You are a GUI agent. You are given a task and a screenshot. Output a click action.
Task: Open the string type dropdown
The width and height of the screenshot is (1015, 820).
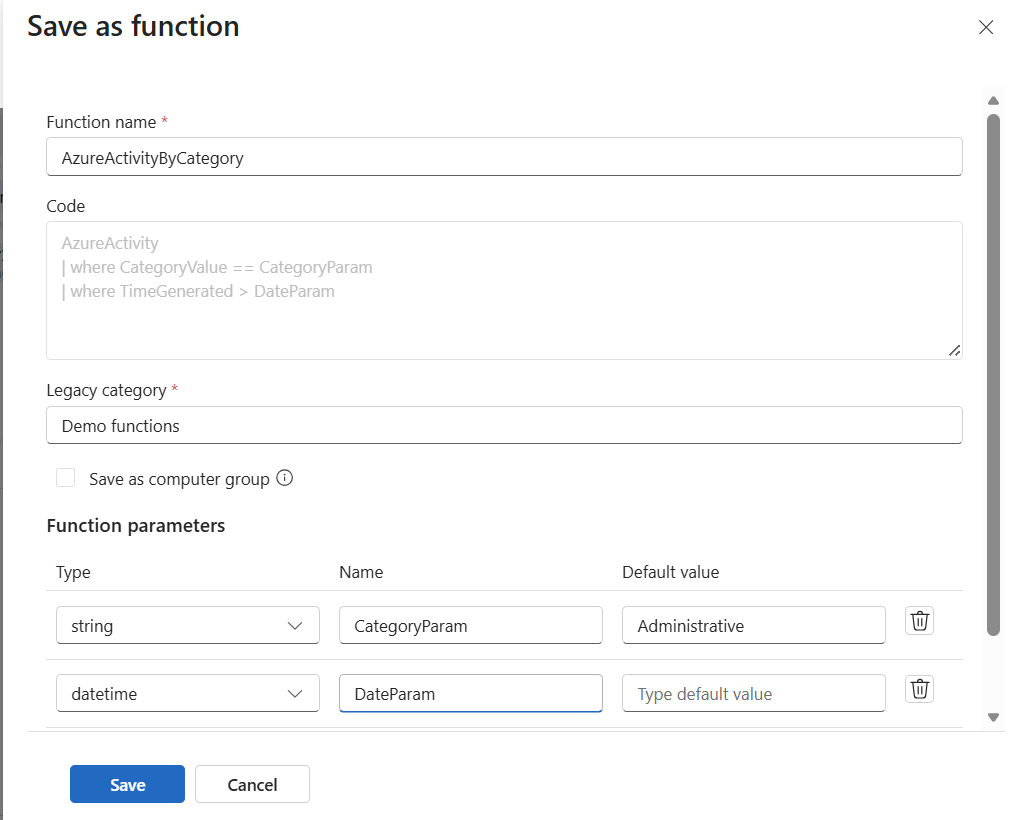pyautogui.click(x=188, y=625)
